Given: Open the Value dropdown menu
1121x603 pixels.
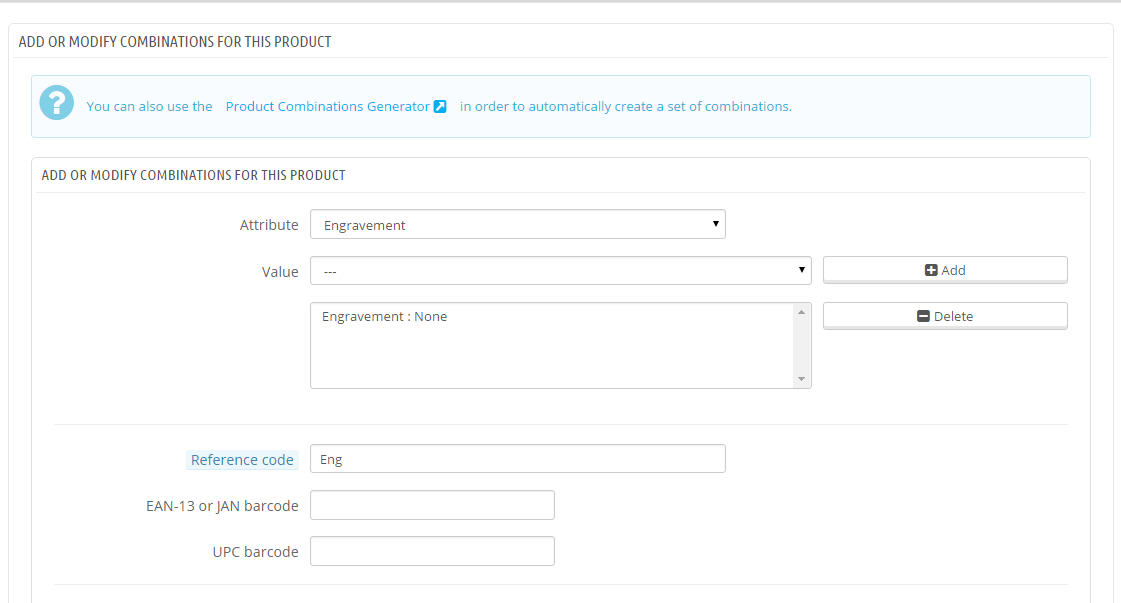Looking at the screenshot, I should pos(560,271).
